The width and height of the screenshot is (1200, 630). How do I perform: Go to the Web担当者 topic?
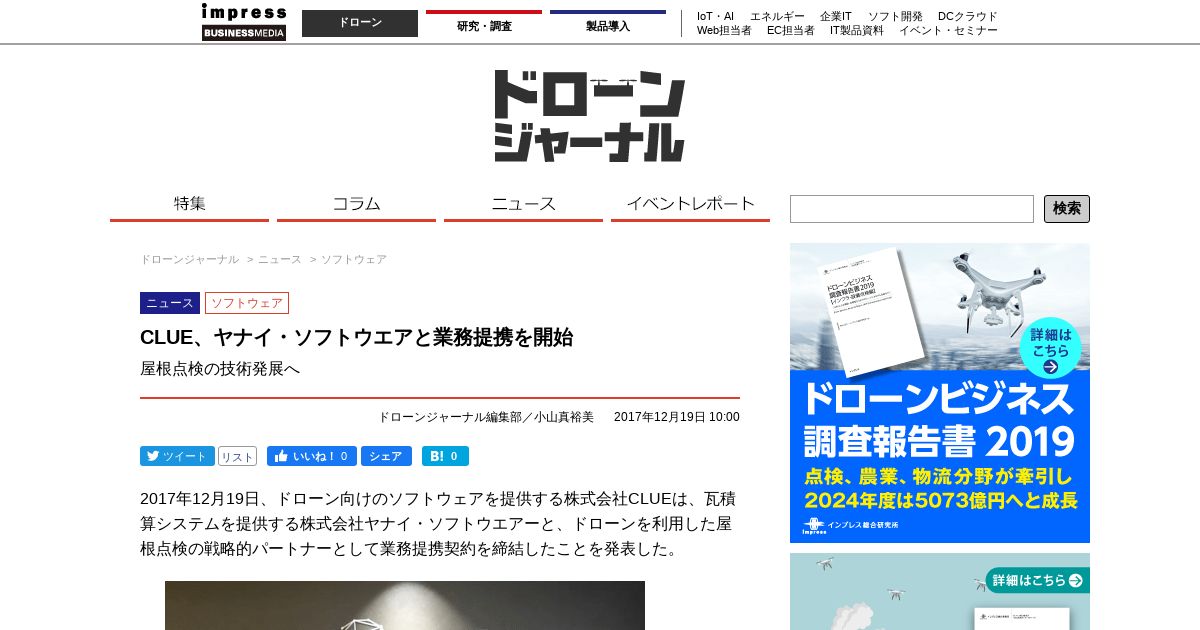724,30
